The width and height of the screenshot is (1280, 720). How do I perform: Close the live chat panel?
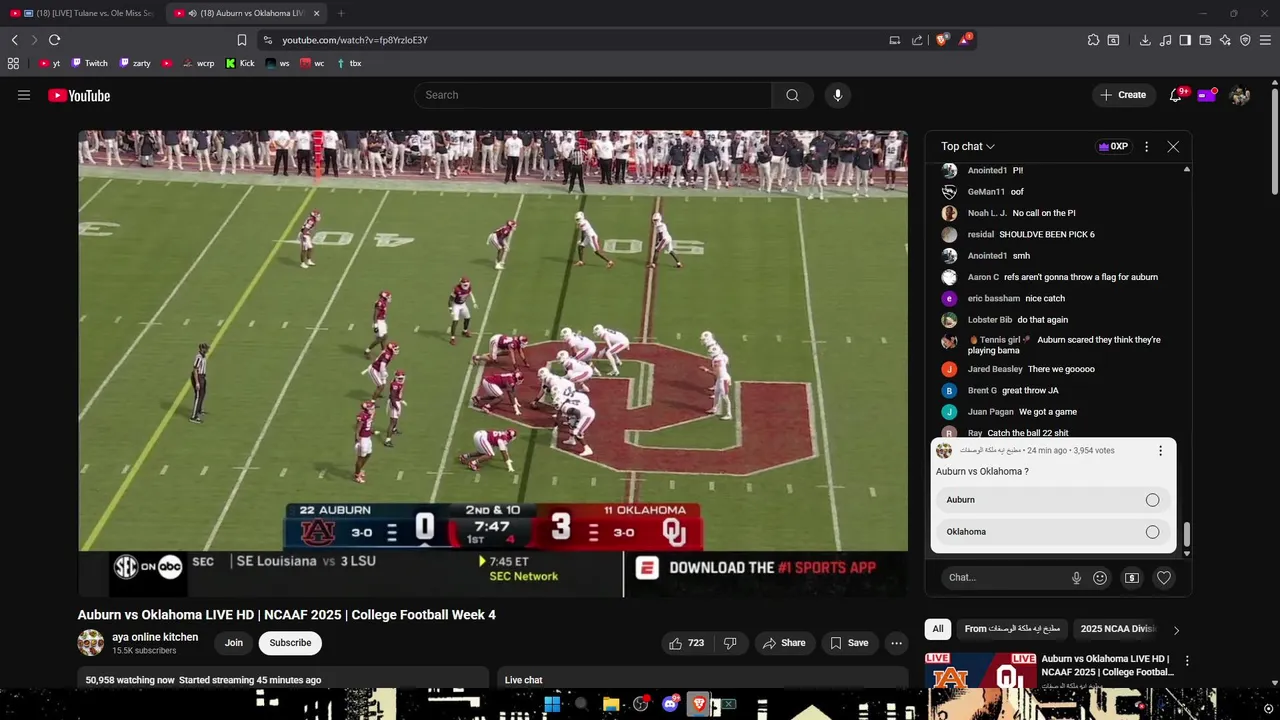coord(1173,146)
